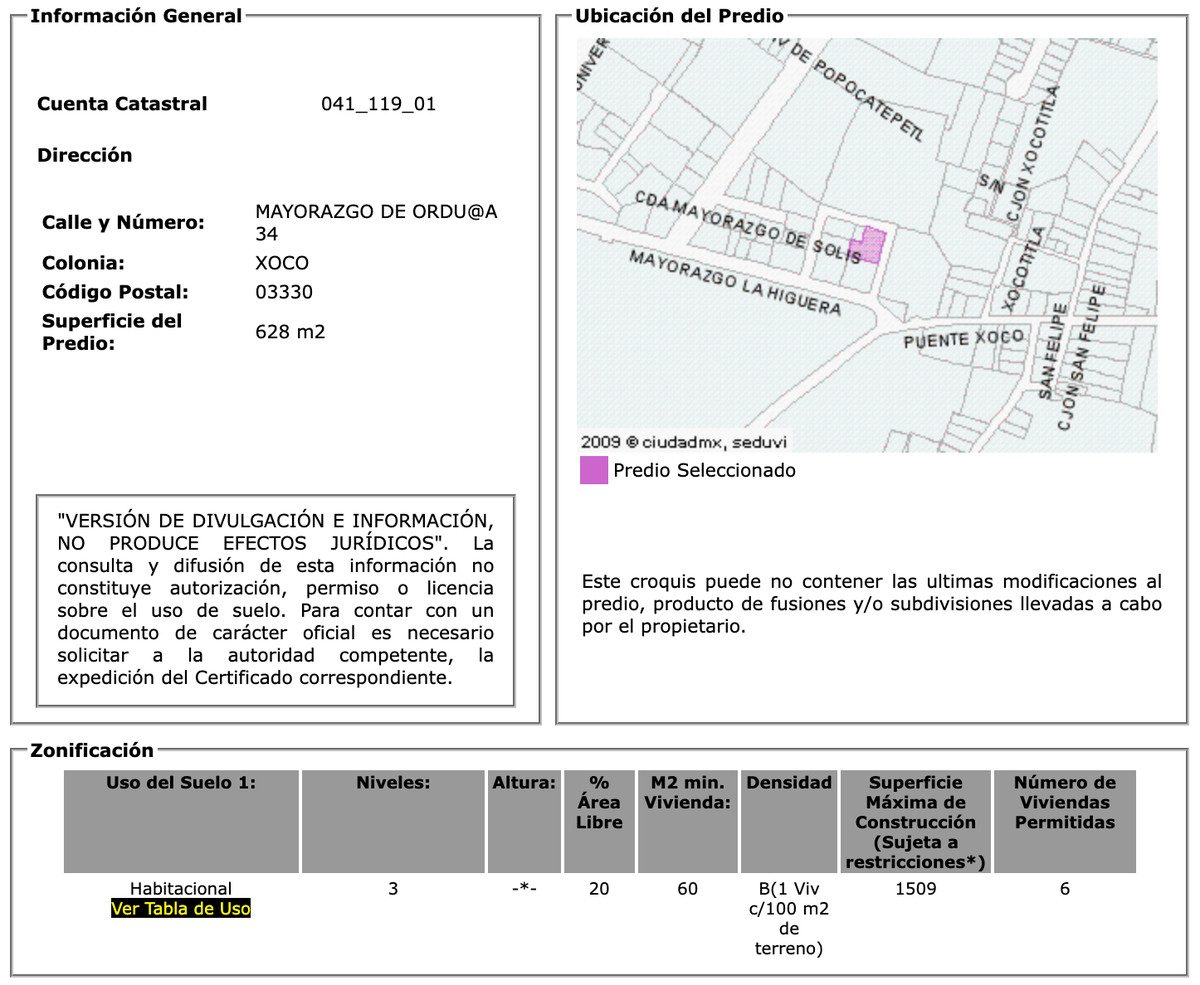Click the colonia value XOCO
1200x985 pixels.
[282, 263]
